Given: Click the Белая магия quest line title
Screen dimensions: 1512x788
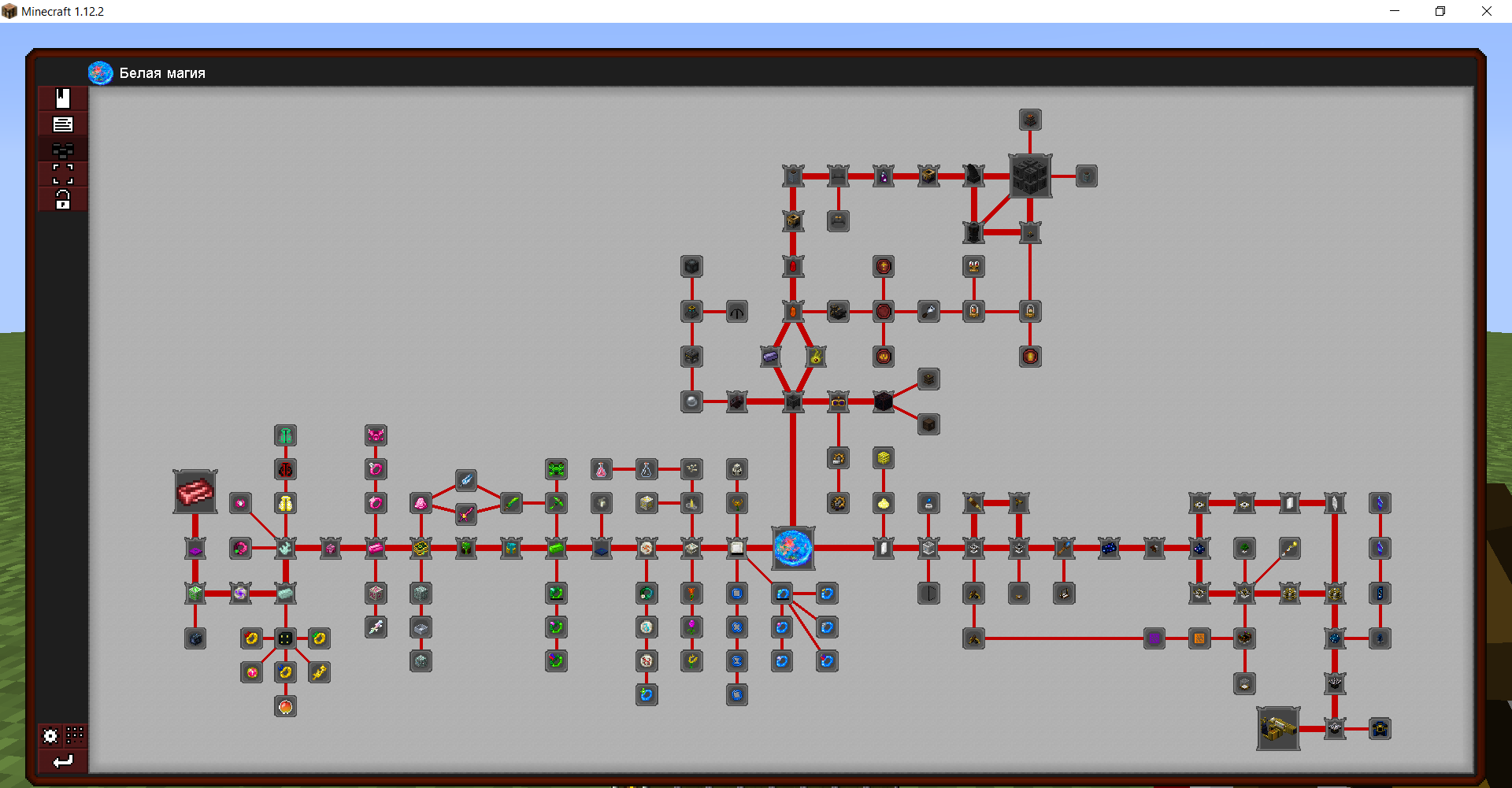Looking at the screenshot, I should (162, 73).
